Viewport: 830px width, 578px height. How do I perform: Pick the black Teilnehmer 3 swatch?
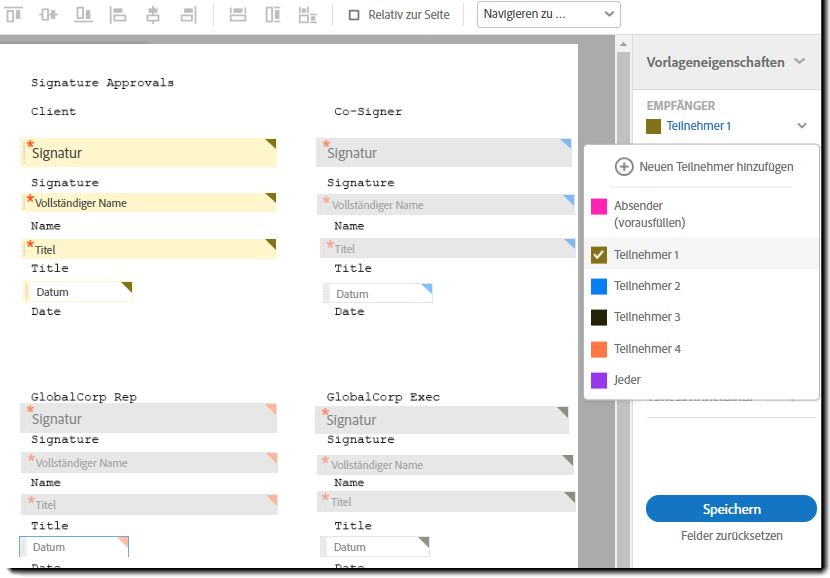tap(599, 317)
